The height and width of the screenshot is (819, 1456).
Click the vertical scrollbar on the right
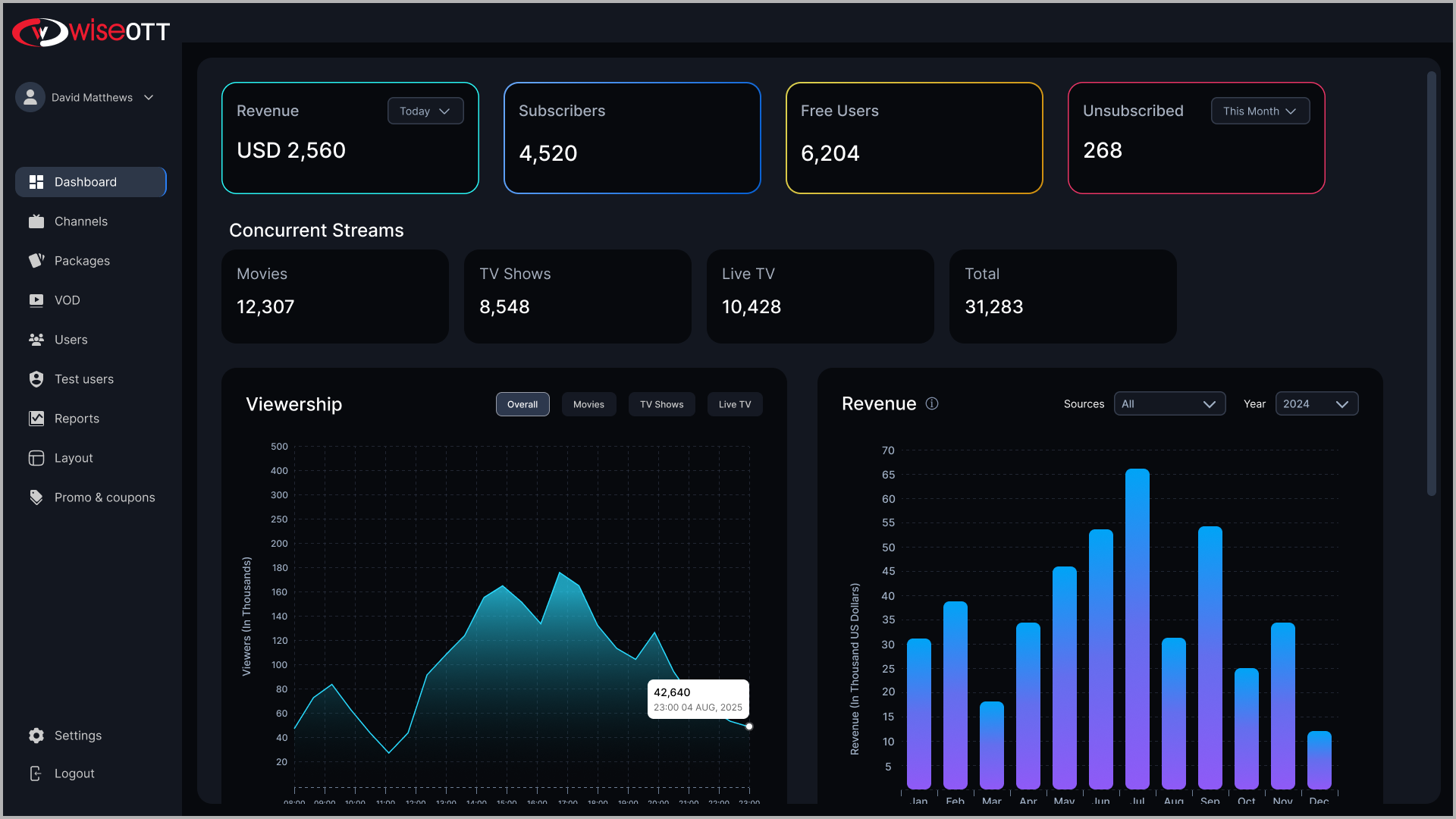coord(1432,284)
